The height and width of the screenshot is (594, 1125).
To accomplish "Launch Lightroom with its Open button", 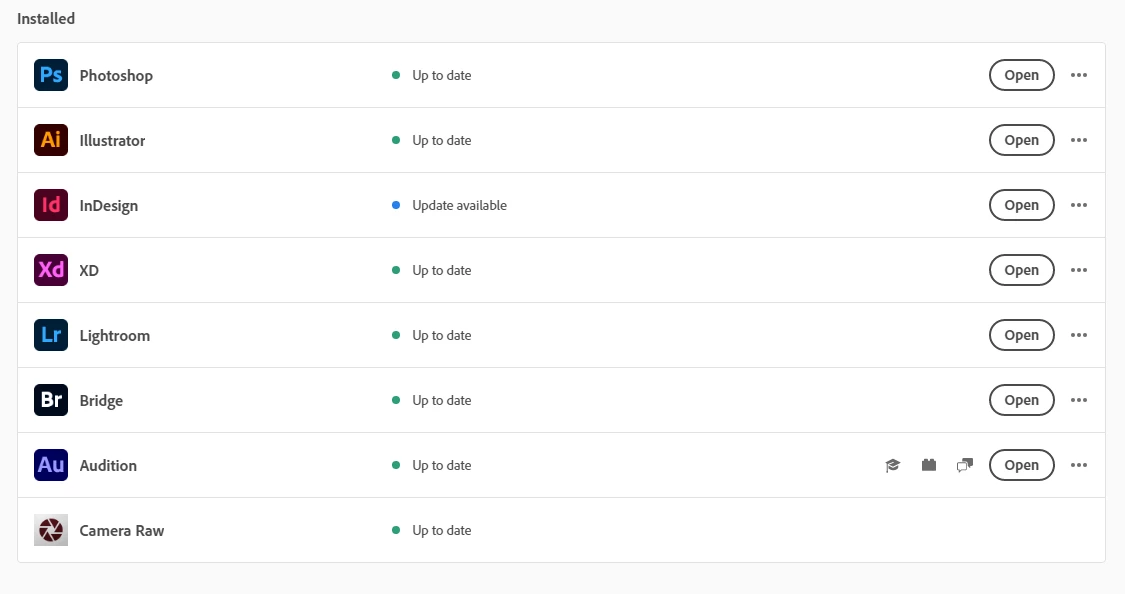I will (x=1022, y=335).
